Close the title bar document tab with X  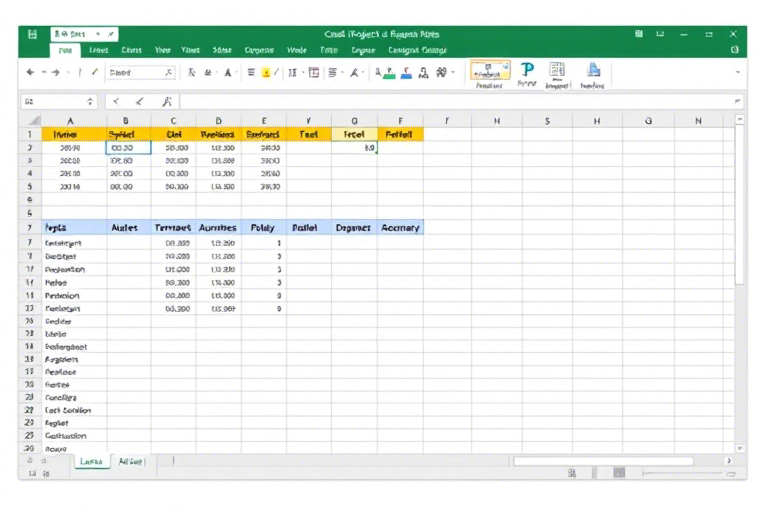coord(111,34)
